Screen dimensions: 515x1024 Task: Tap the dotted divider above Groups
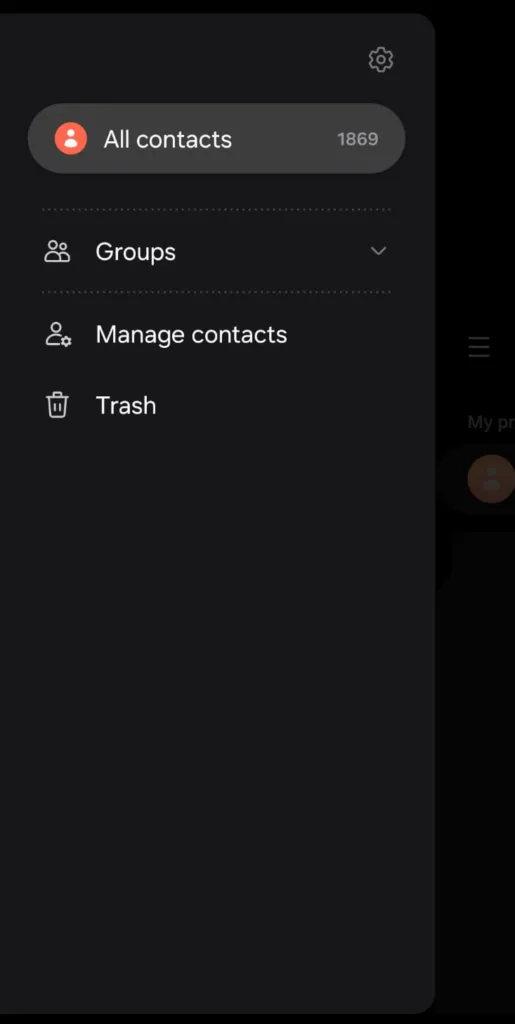tap(216, 210)
